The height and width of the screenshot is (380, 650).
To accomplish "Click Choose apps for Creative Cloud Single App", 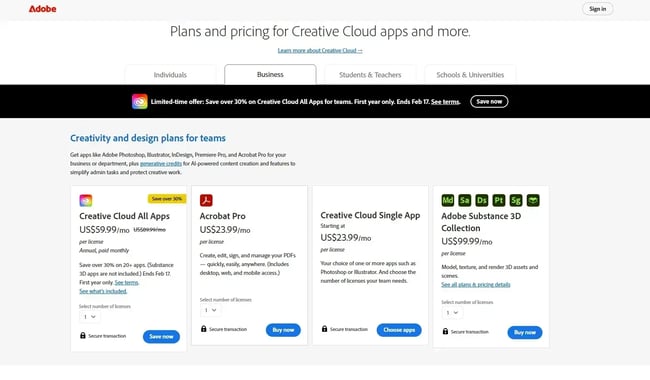I will coord(399,330).
